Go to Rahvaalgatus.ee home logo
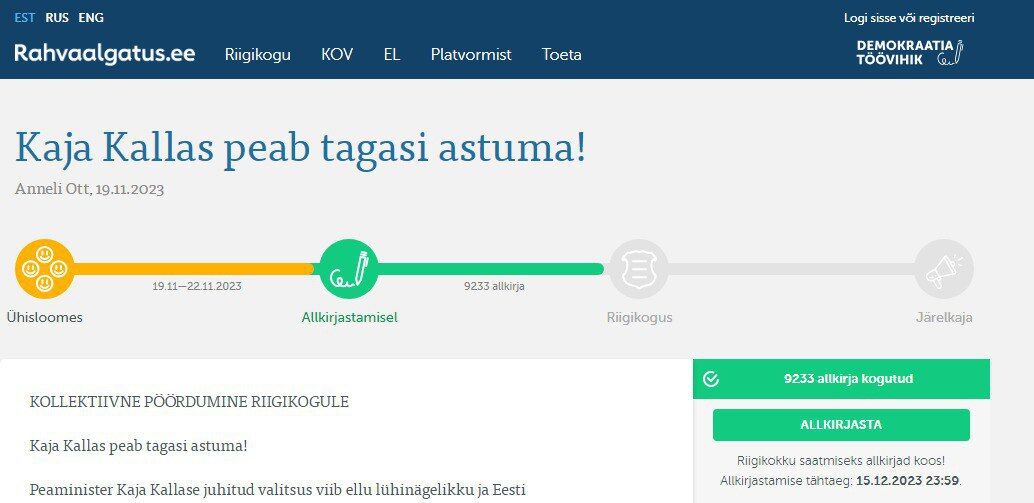1034x503 pixels. click(105, 53)
